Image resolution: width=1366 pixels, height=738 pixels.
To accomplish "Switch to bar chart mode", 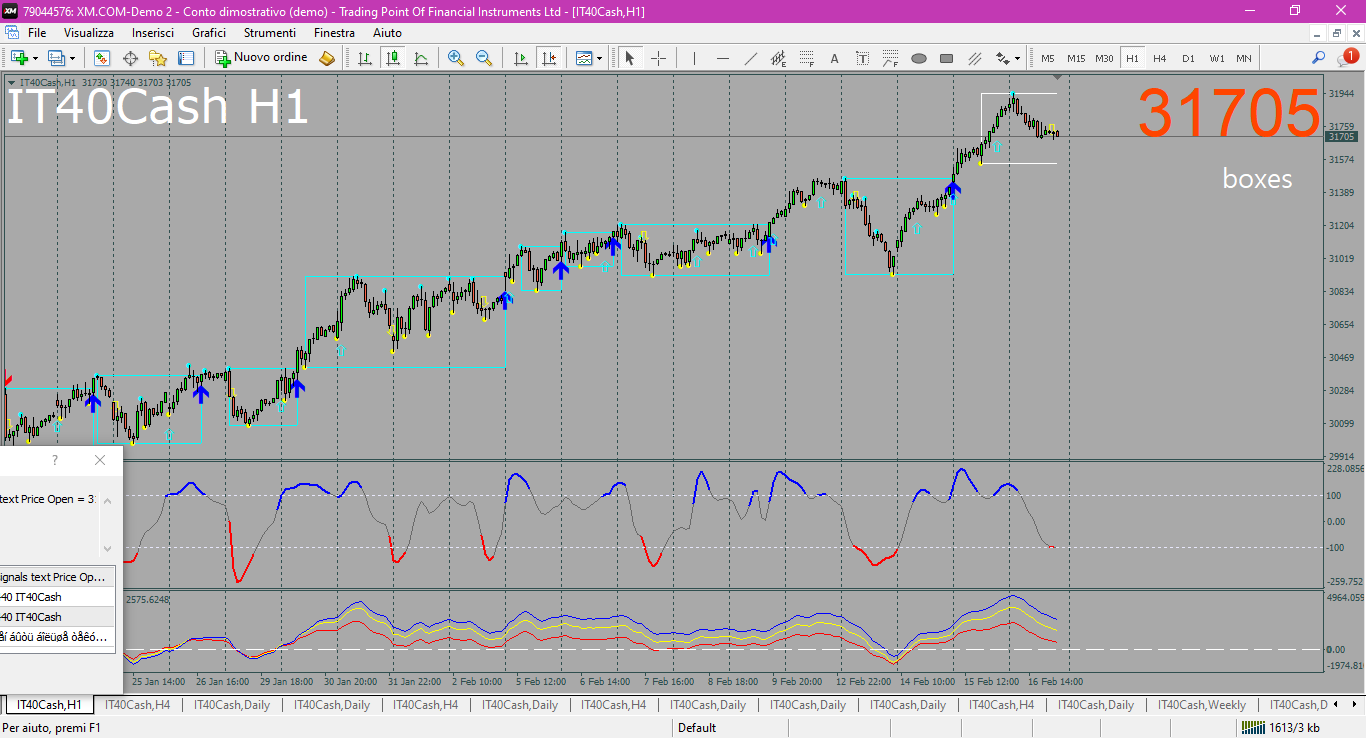I will 365,58.
